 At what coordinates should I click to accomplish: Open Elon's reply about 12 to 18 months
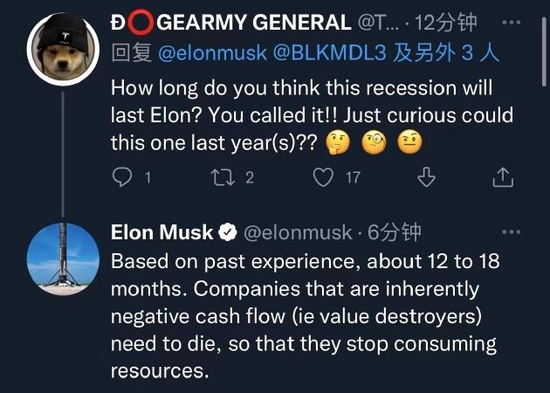point(305,316)
